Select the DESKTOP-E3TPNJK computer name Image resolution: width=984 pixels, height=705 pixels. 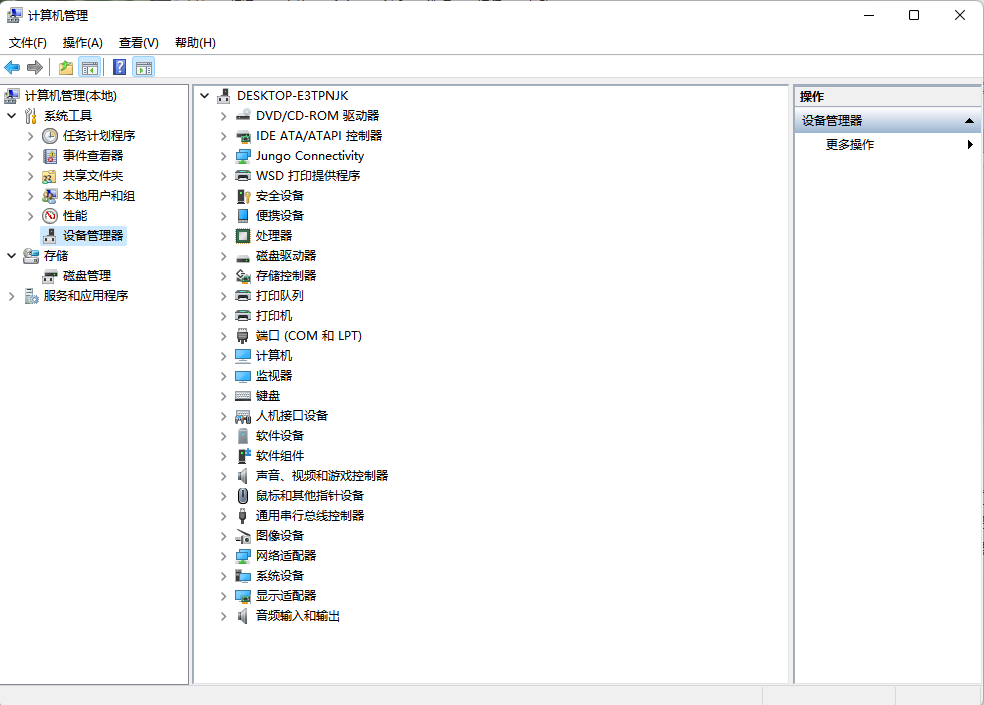click(x=292, y=95)
